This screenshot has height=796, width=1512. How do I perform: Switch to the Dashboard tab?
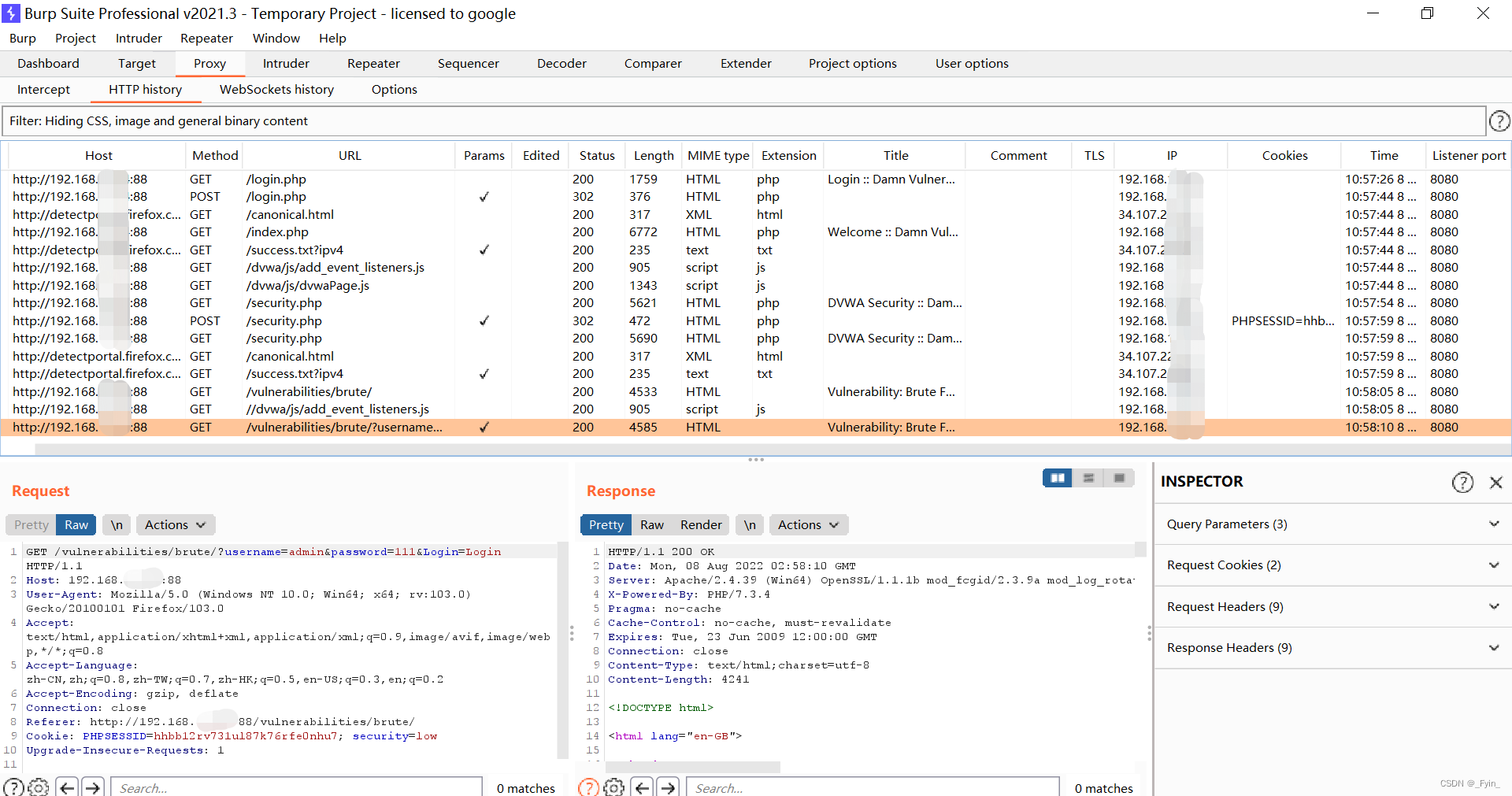click(x=48, y=64)
